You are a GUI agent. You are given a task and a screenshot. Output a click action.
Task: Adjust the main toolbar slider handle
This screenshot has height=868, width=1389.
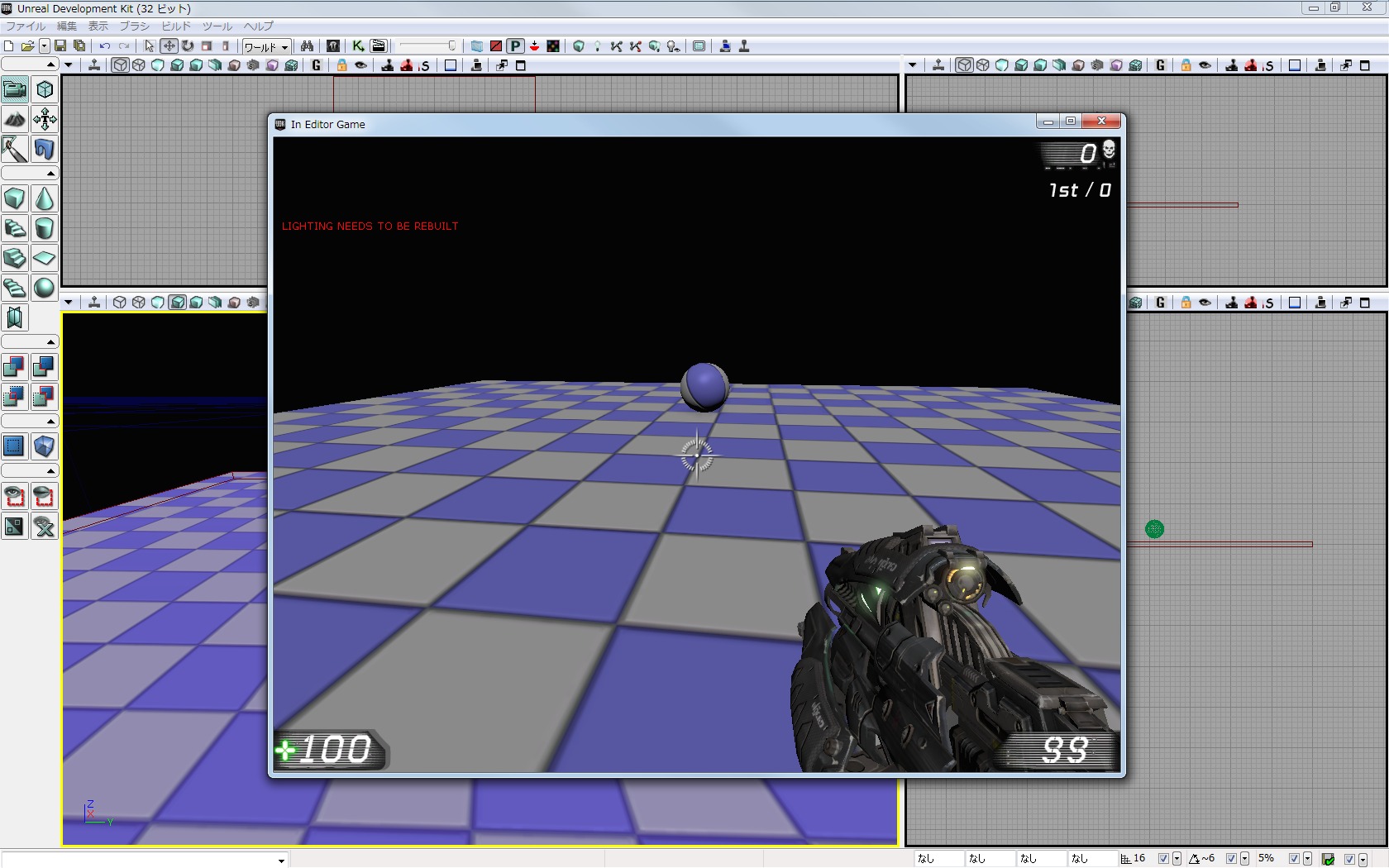point(451,46)
